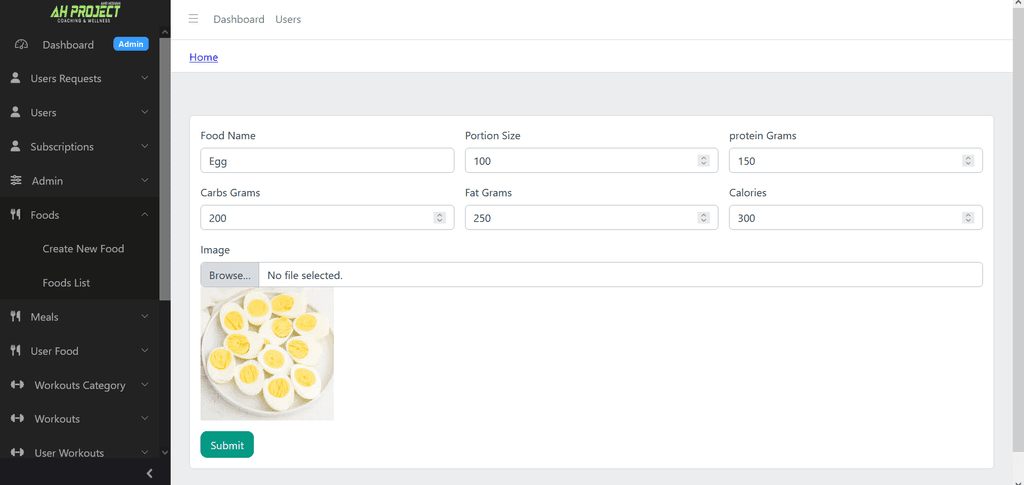Screen dimensions: 1024x485
Task: Click the protein Grams spinner arrows
Action: [x=968, y=161]
